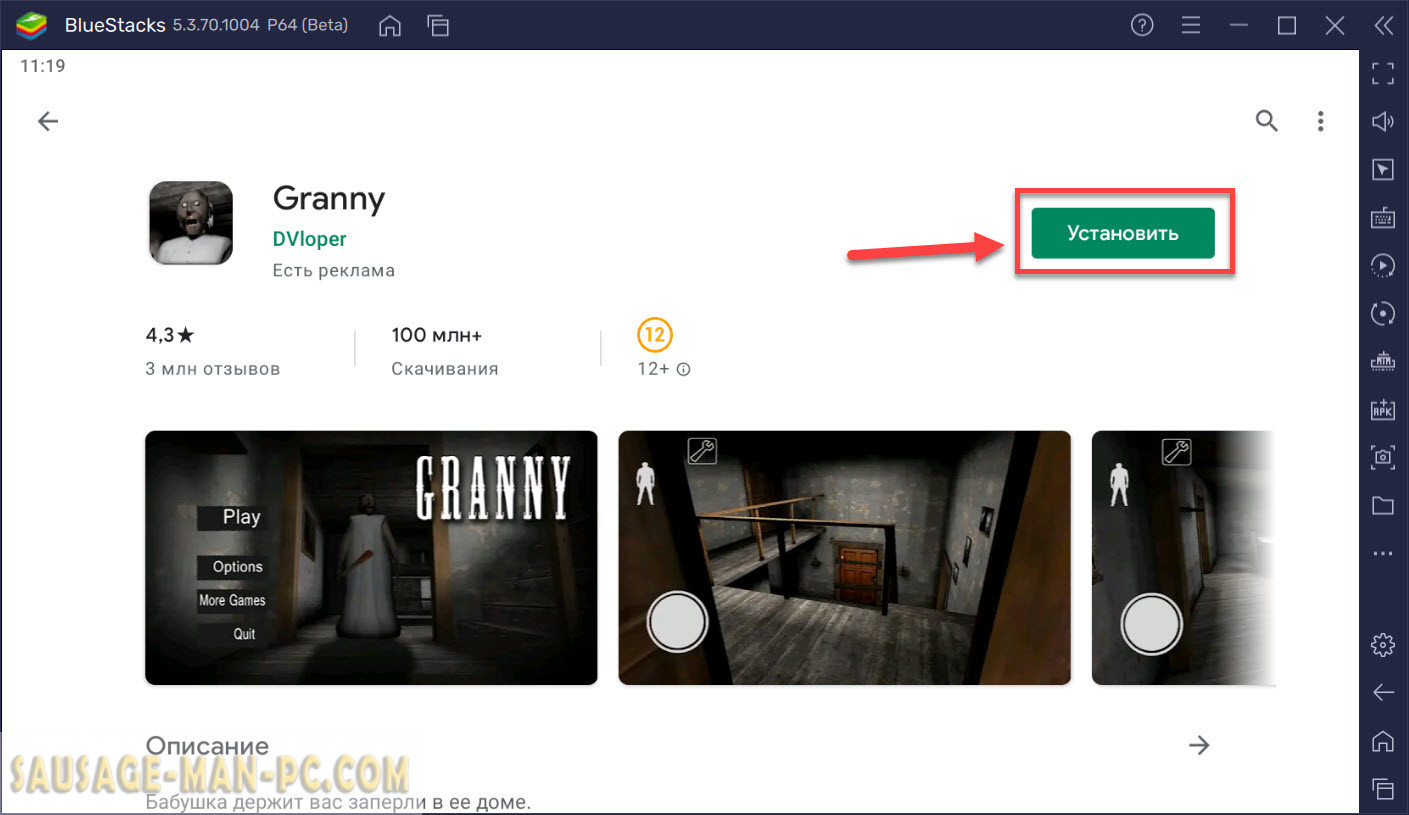This screenshot has height=815, width=1409.
Task: Open Play Store search magnifier
Action: coord(1267,121)
